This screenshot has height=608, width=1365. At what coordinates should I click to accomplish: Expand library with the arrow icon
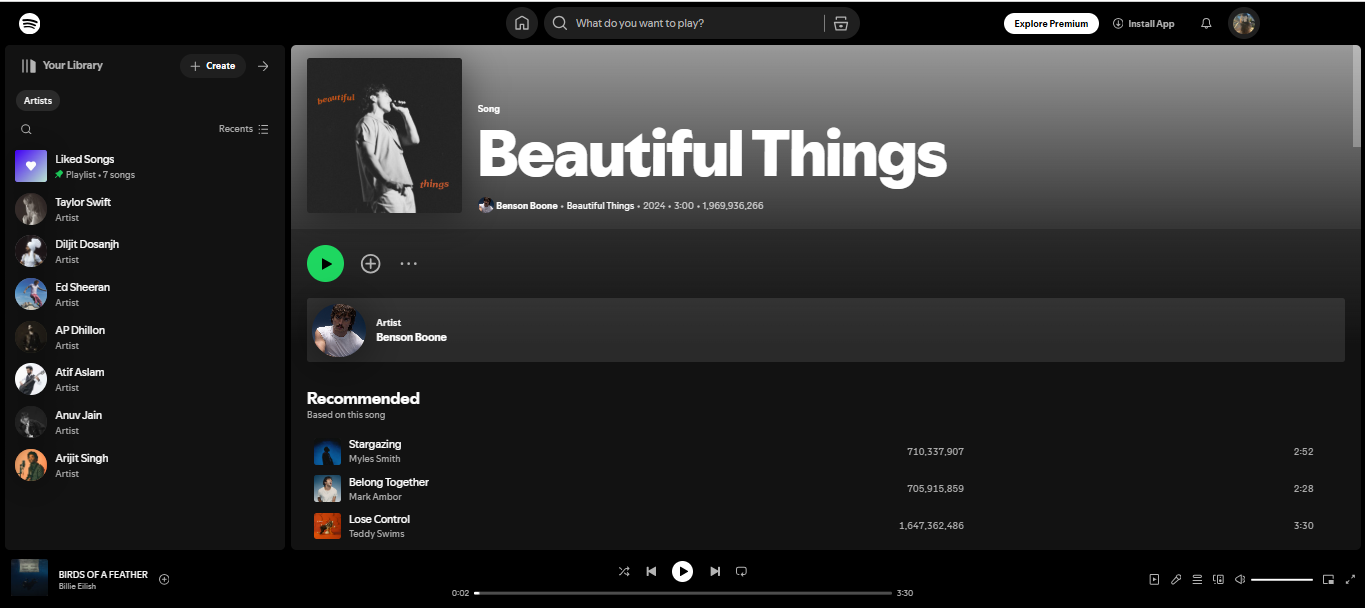pyautogui.click(x=263, y=66)
